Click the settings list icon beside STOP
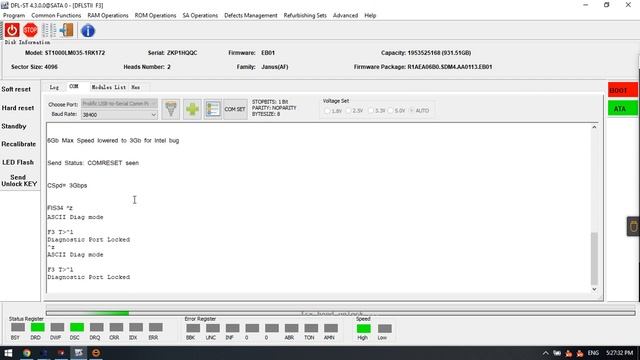This screenshot has height=360, width=640. pyautogui.click(x=49, y=30)
